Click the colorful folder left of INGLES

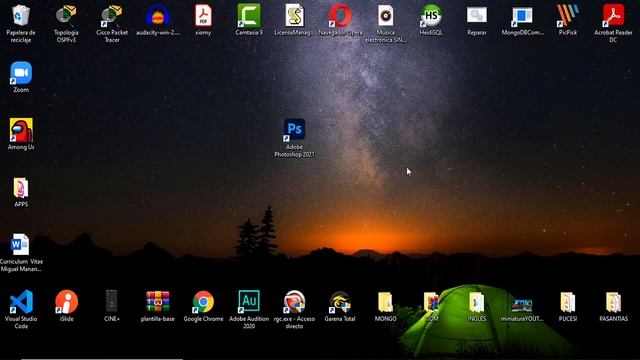click(431, 302)
